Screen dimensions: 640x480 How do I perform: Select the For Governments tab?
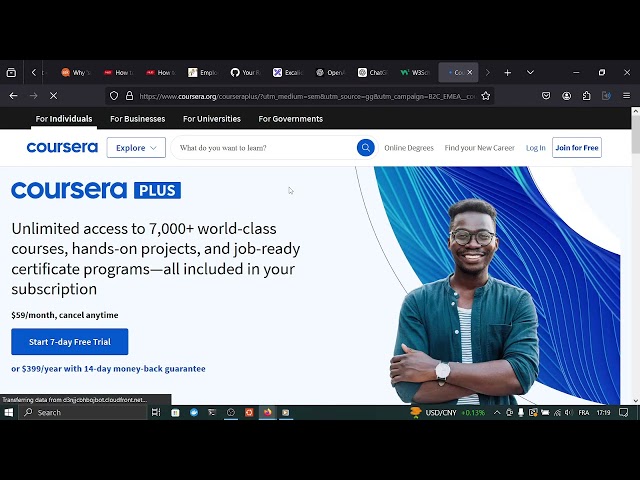(291, 119)
